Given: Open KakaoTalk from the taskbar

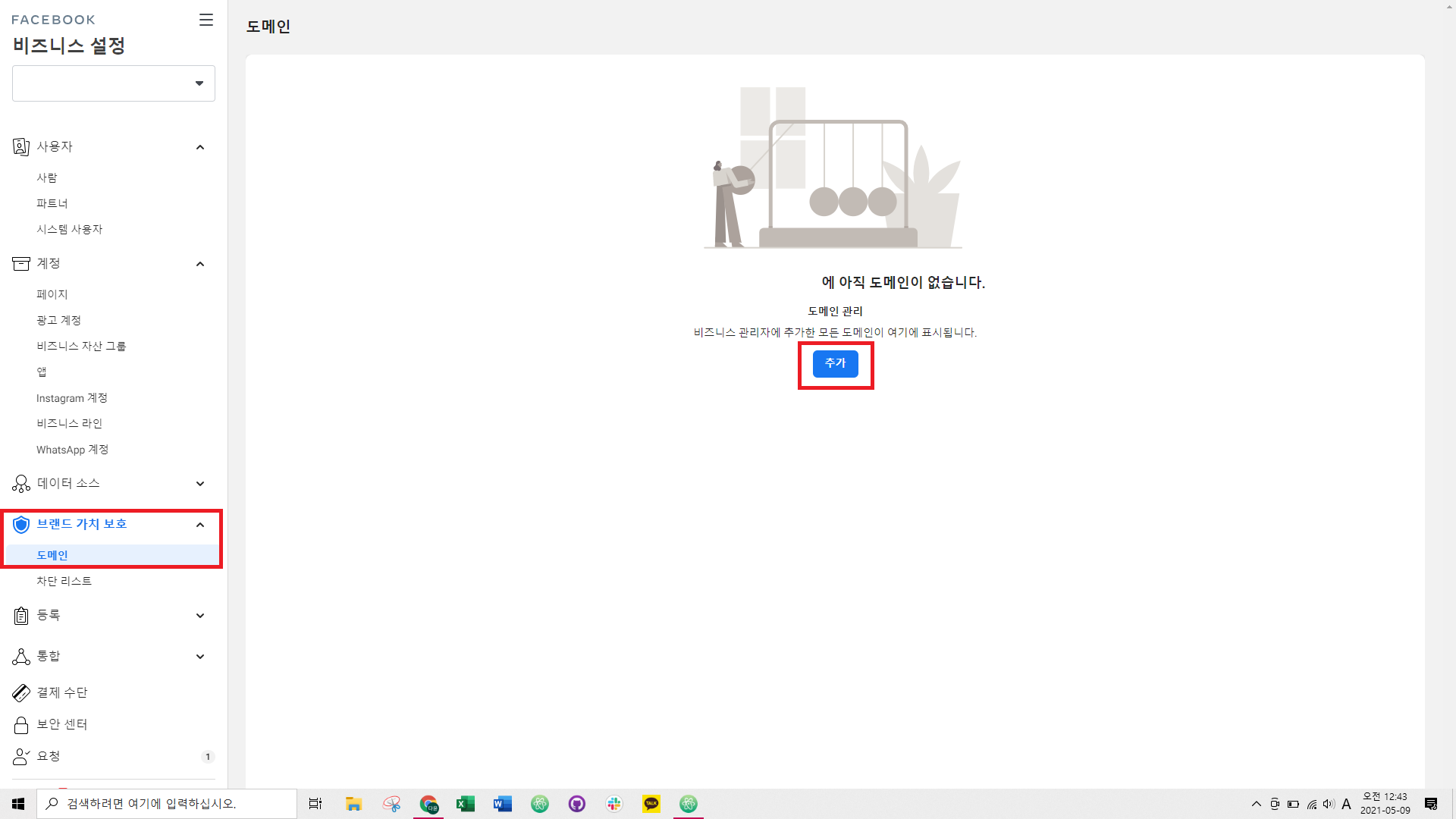Looking at the screenshot, I should (x=651, y=804).
